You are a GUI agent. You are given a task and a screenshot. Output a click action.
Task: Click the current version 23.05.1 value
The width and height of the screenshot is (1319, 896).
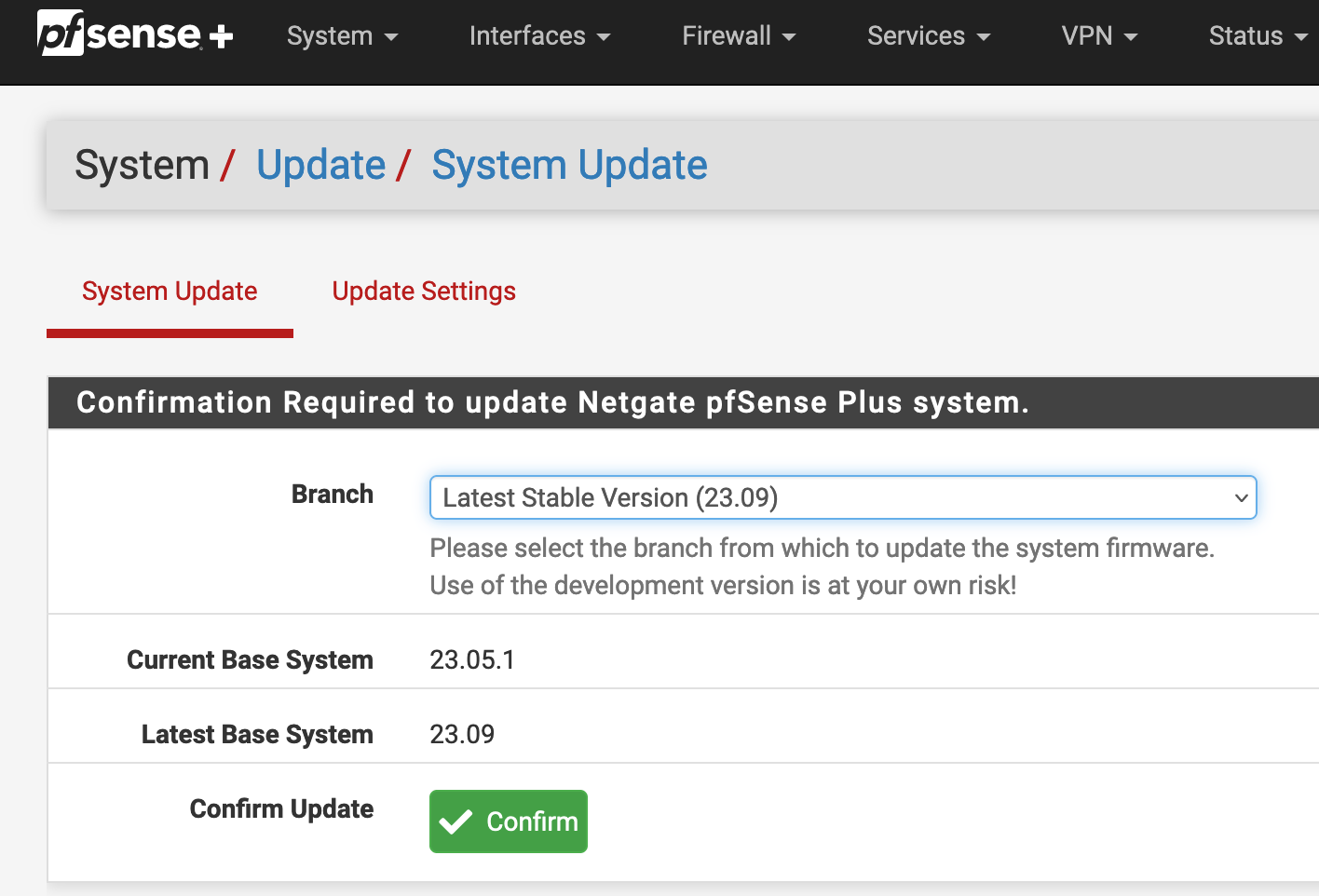coord(472,659)
